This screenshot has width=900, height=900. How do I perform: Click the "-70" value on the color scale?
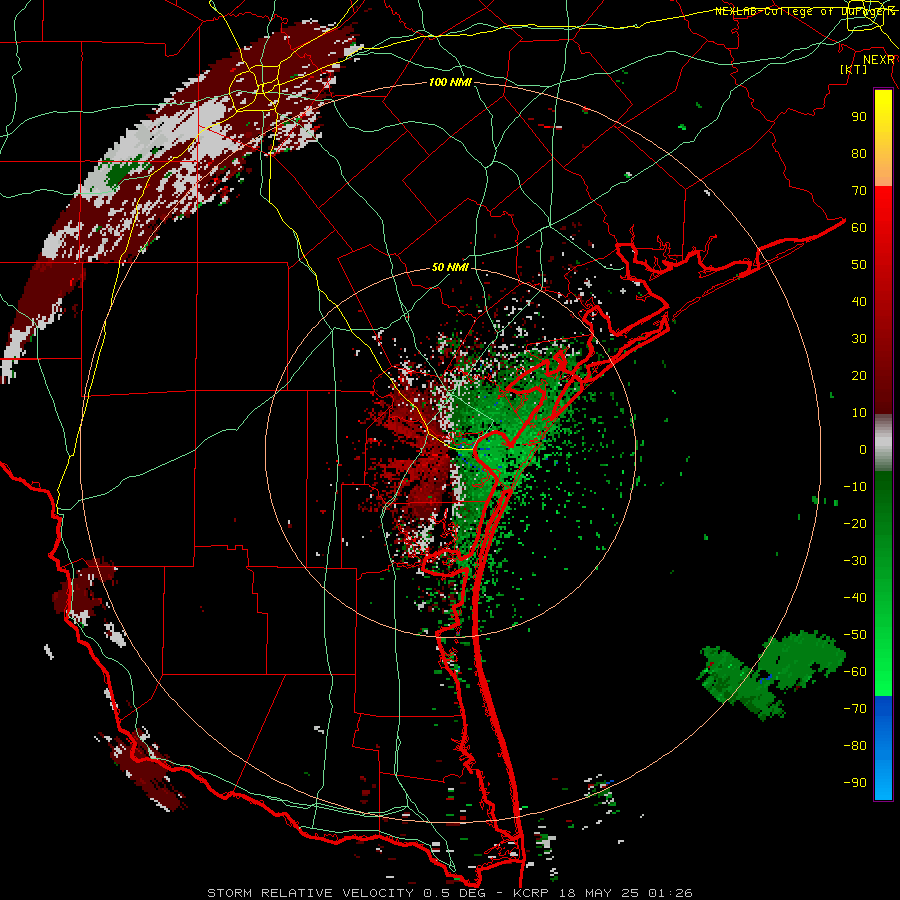(x=855, y=709)
